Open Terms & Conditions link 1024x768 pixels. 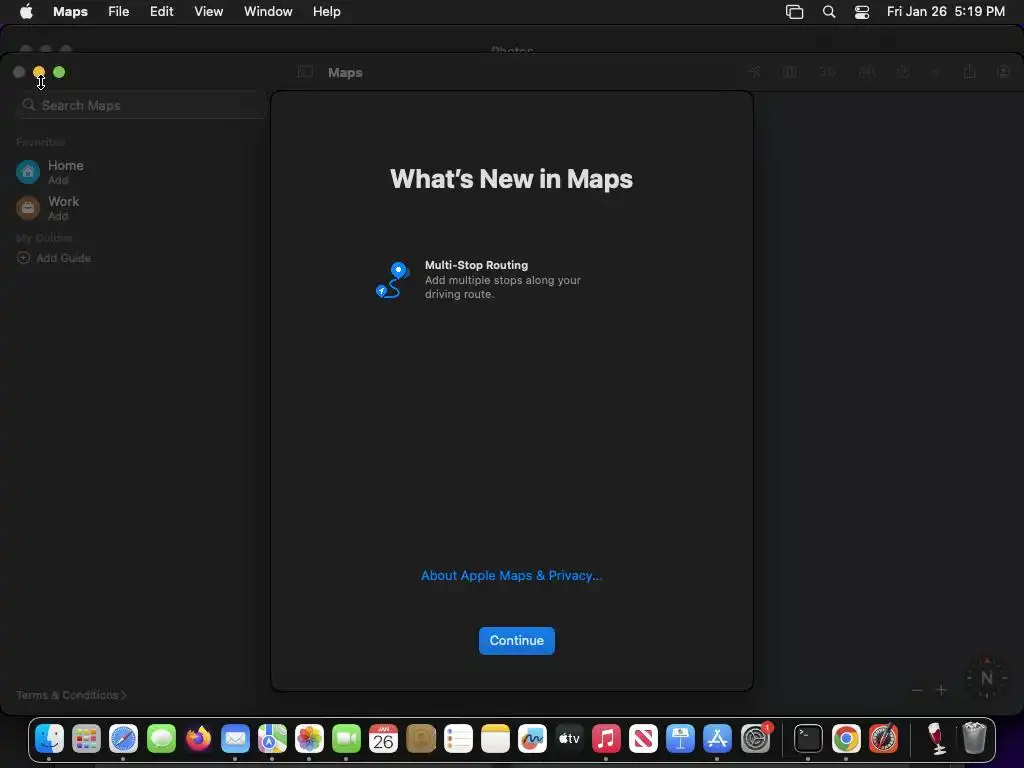click(x=71, y=695)
